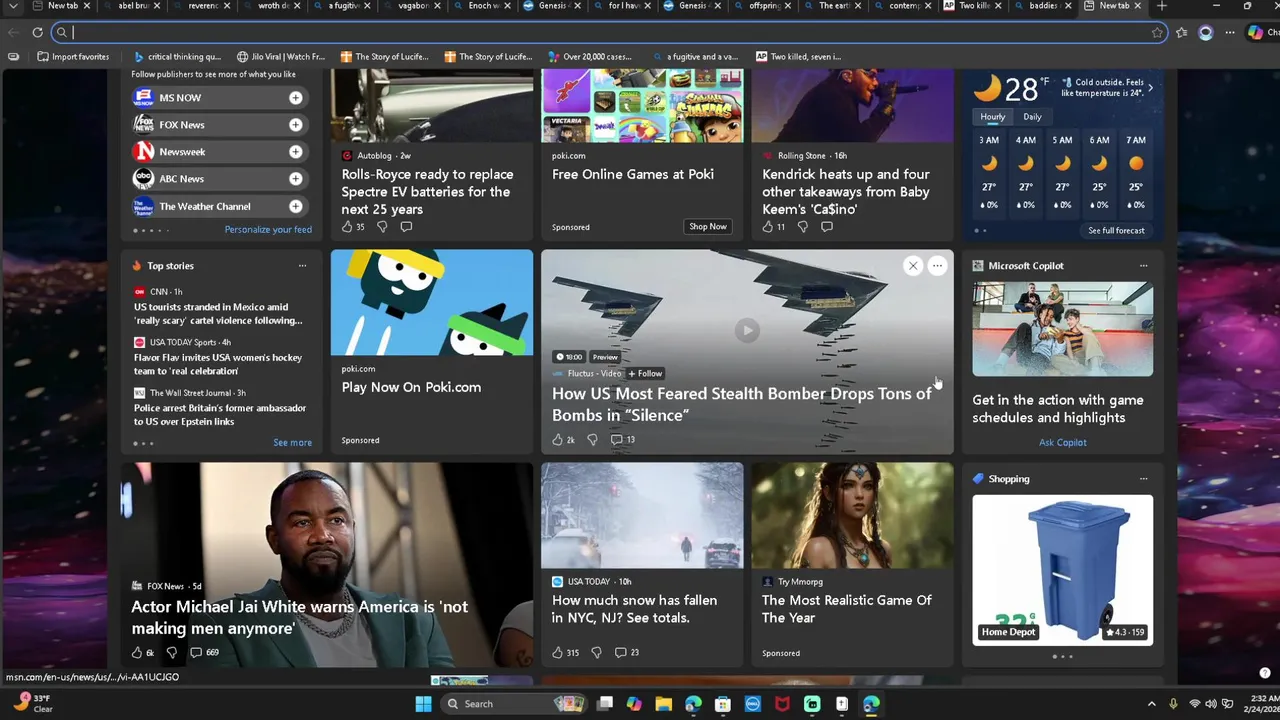Open Top stories more options menu

tap(302, 266)
